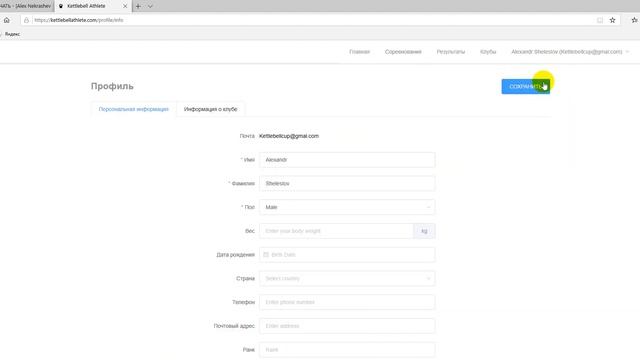Image resolution: width=640 pixels, height=360 pixels.
Task: Click the Фамилия input field
Action: click(x=347, y=184)
